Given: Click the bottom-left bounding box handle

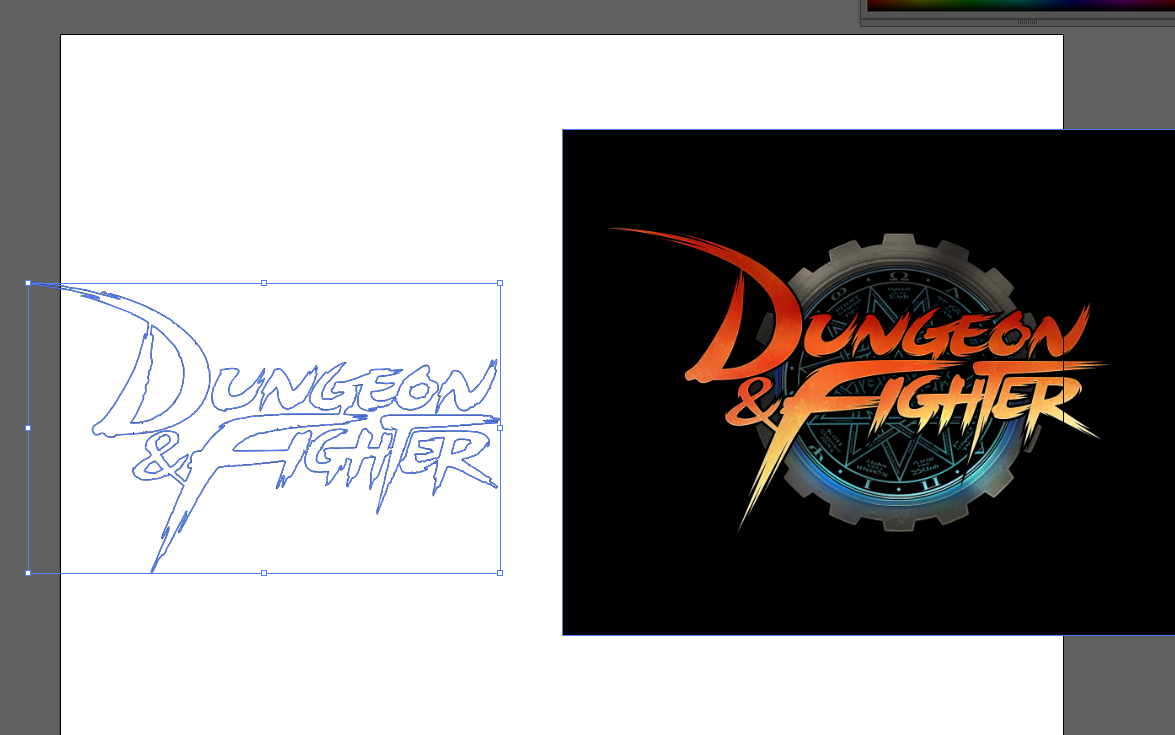Looking at the screenshot, I should point(28,573).
